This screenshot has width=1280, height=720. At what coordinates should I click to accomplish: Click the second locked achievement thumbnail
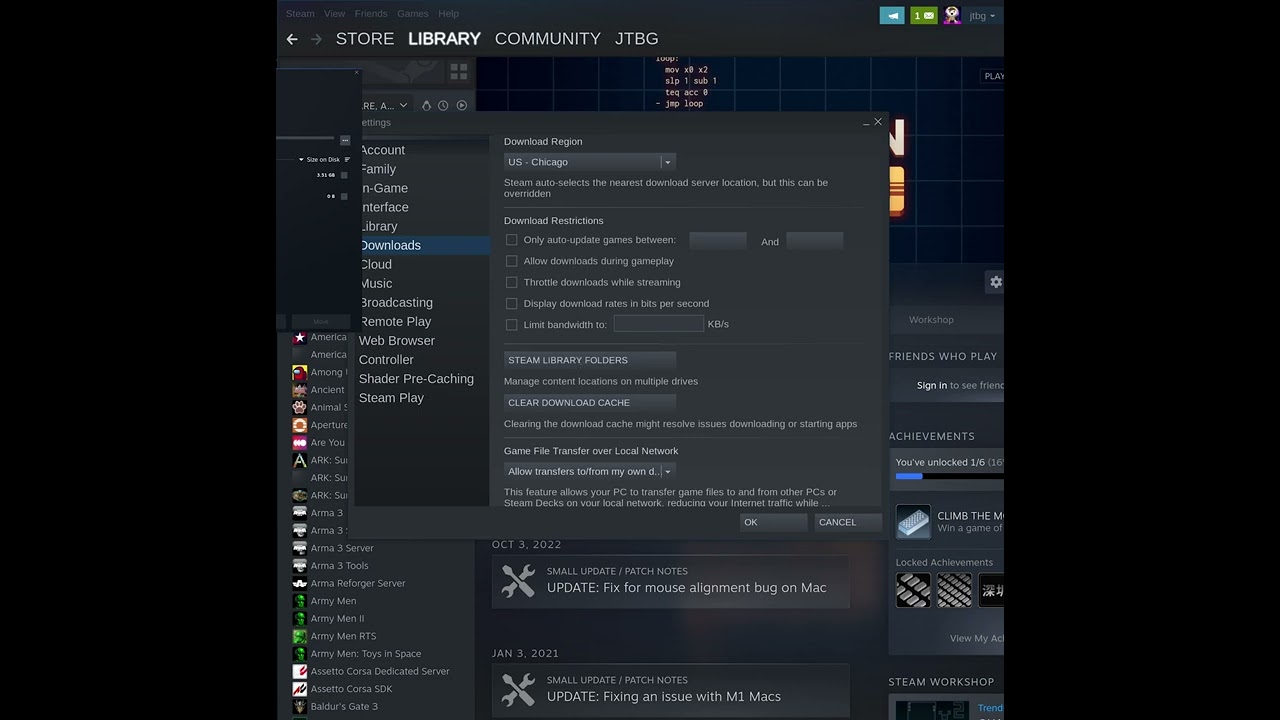coord(954,590)
